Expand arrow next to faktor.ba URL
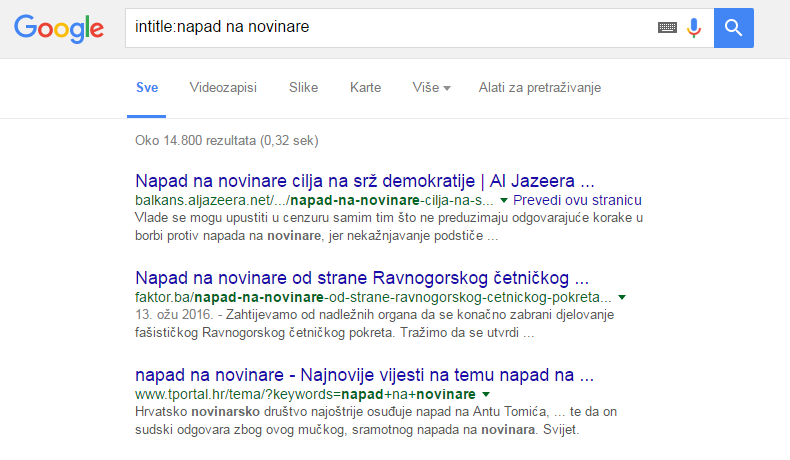This screenshot has width=790, height=460. tap(622, 297)
